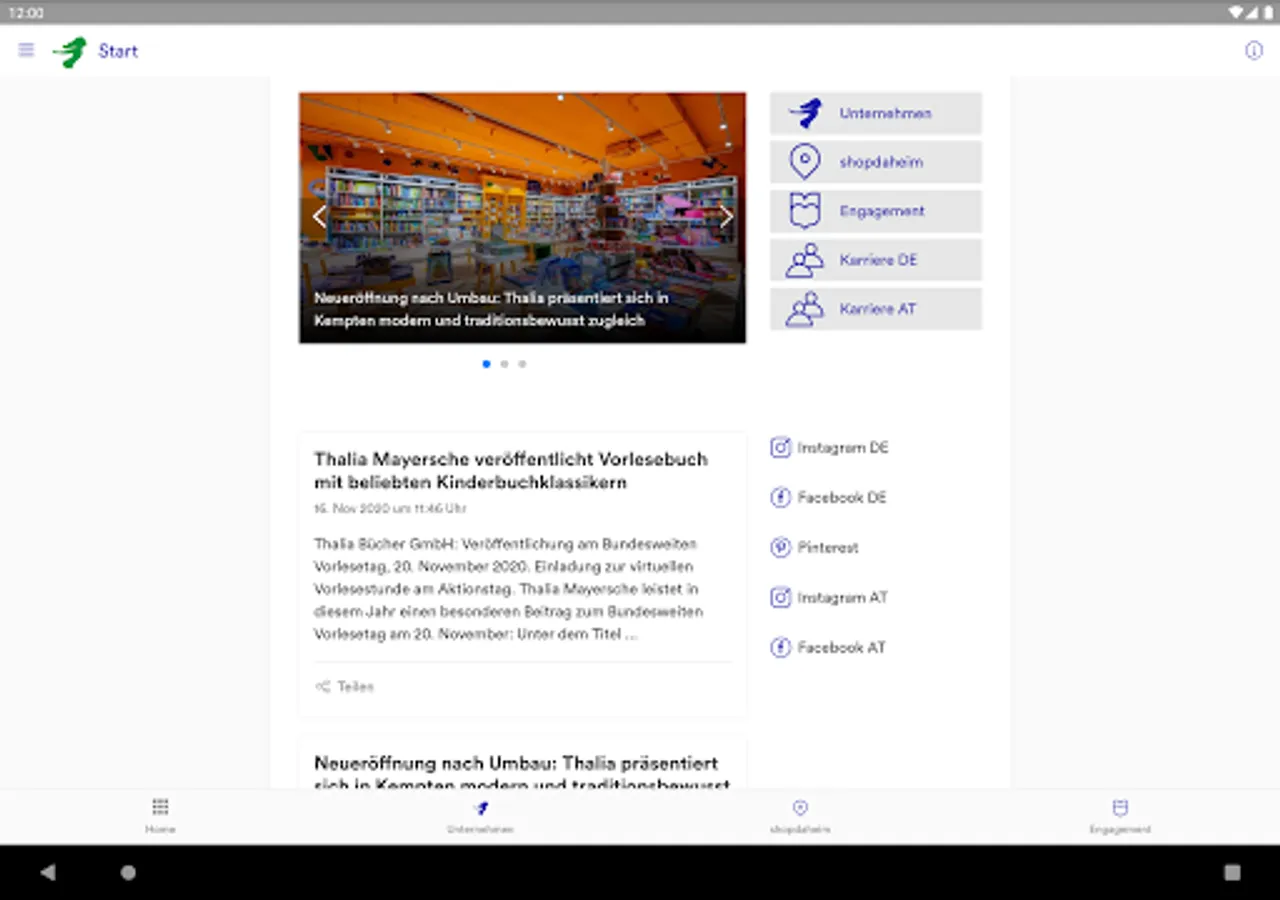Switch to the Home bottom tab
The width and height of the screenshot is (1280, 900).
[160, 816]
